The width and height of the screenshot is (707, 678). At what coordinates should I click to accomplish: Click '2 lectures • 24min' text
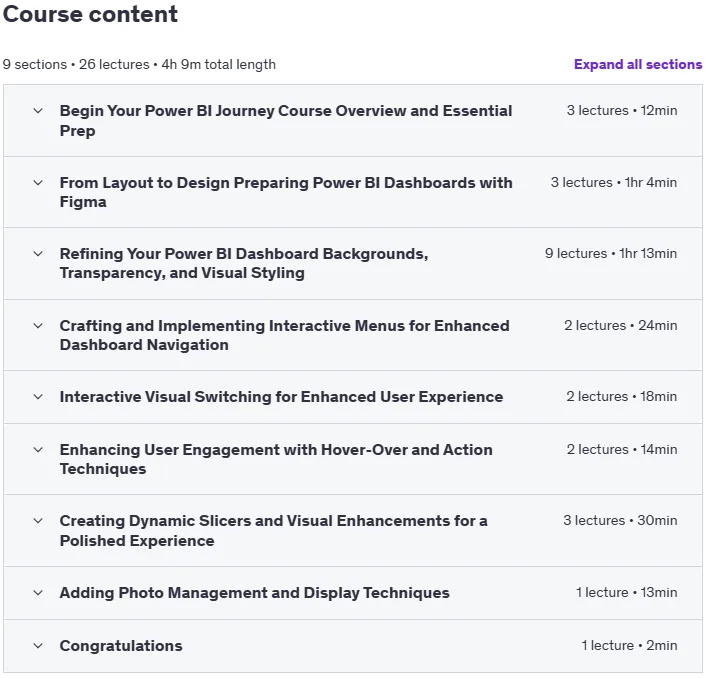coord(620,325)
